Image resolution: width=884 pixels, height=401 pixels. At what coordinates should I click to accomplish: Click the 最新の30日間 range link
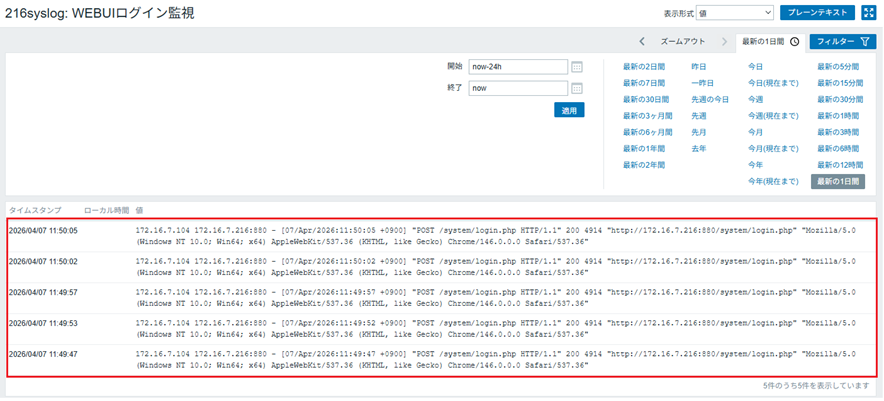645,100
